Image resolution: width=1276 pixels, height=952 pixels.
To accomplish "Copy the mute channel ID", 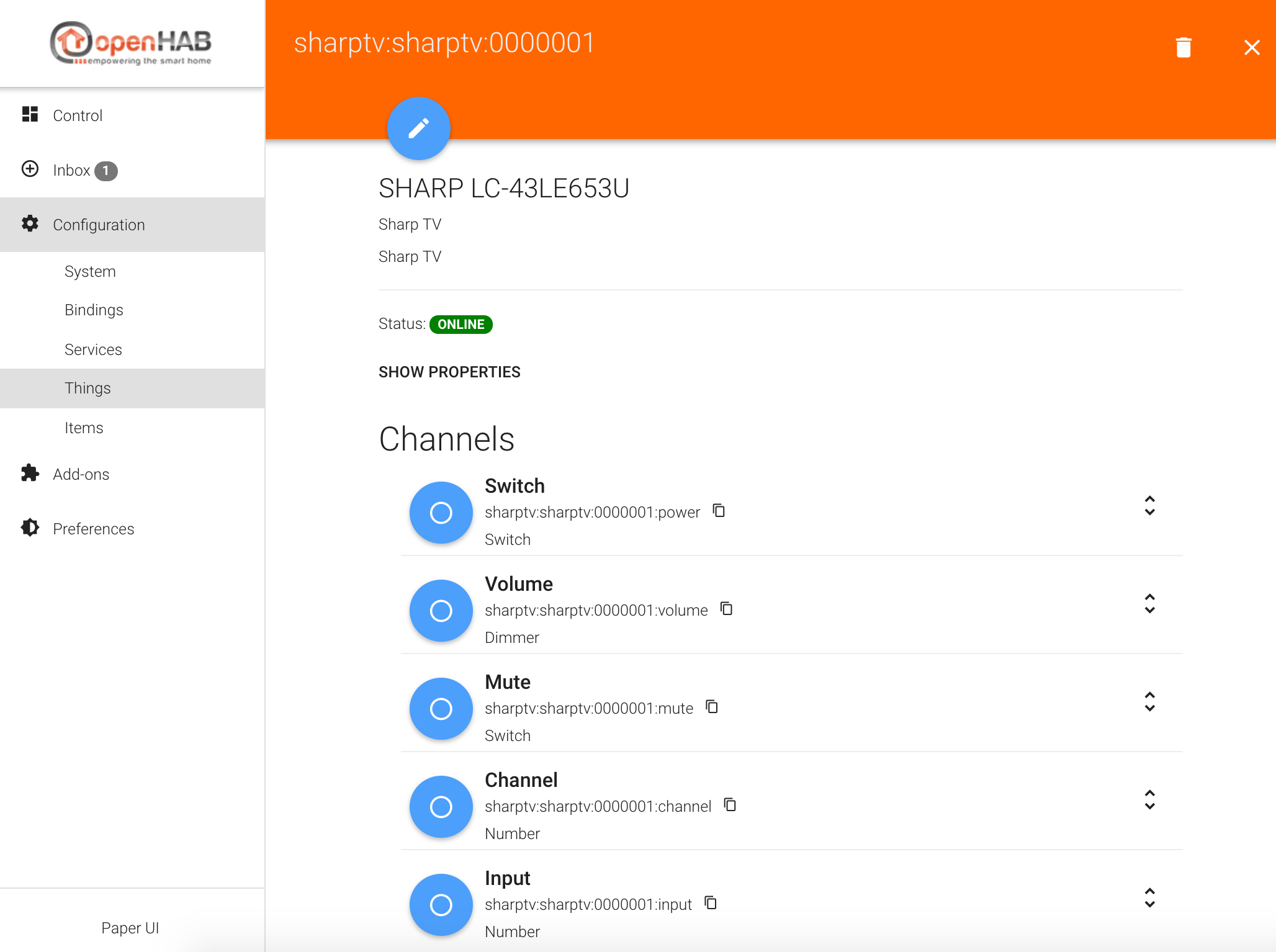I will point(712,707).
